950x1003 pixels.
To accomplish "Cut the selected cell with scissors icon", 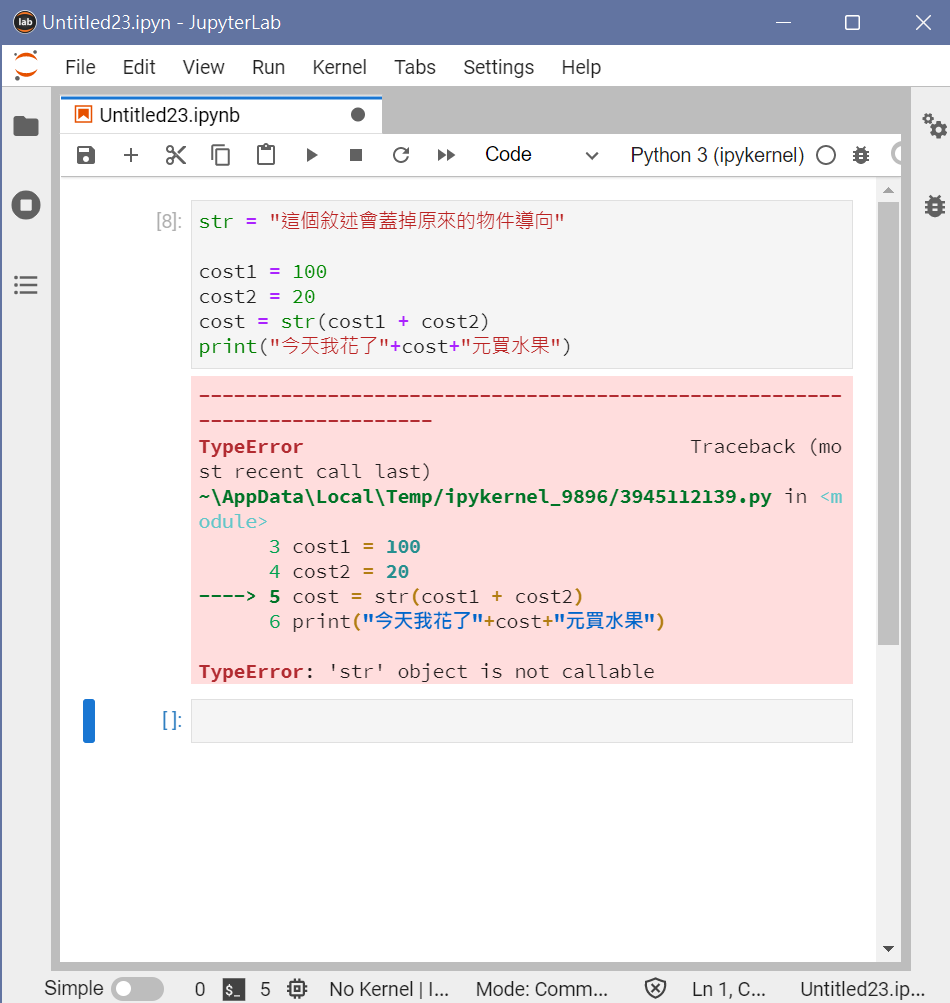I will (x=175, y=154).
